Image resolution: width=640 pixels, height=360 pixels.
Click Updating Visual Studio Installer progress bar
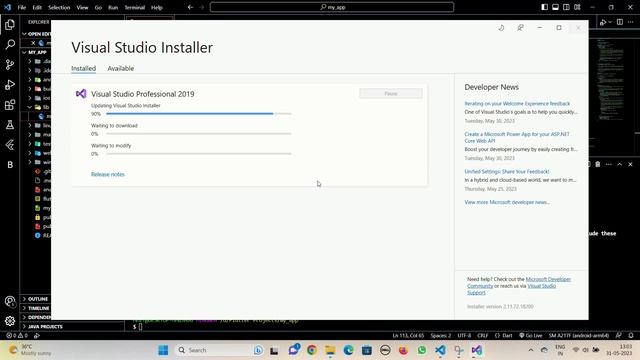[x=199, y=113]
